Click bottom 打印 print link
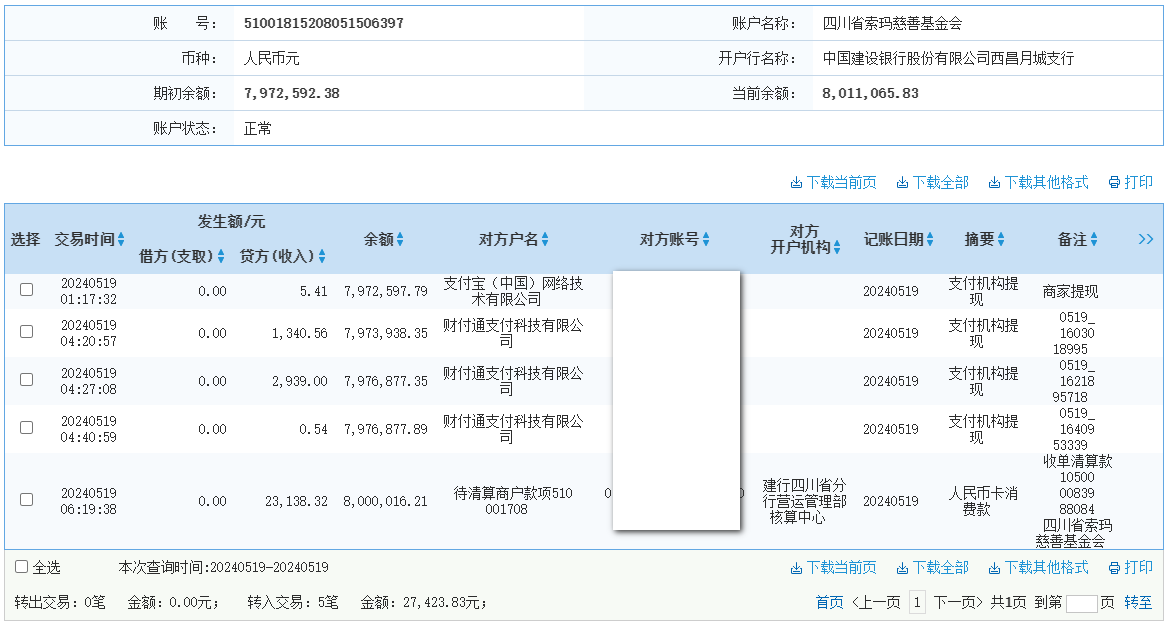Screen dimensions: 1170x624 coord(1130,568)
